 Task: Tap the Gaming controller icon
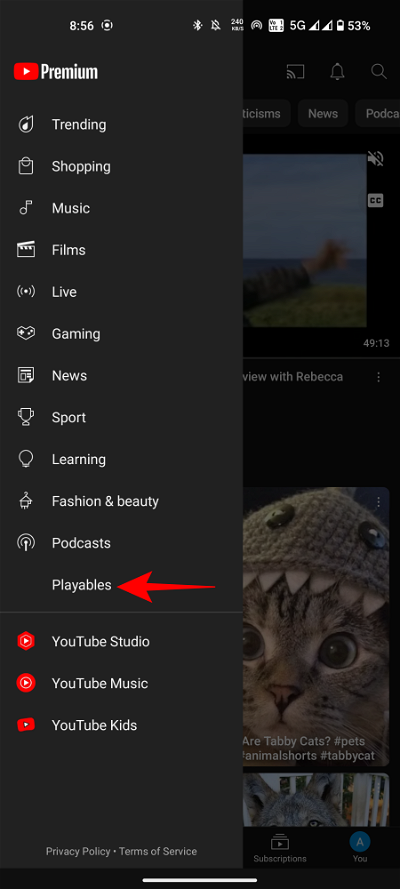(25, 334)
